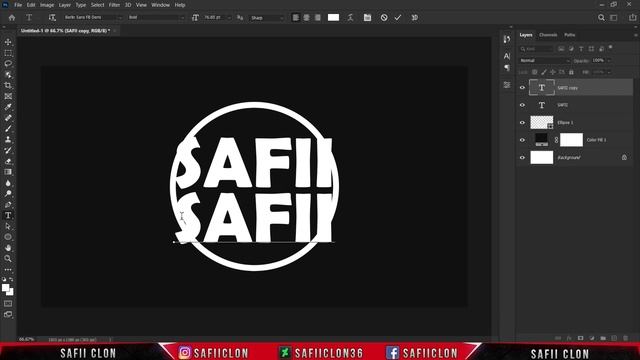Viewport: 640px width, 360px height.
Task: Open the font size dropdown
Action: (229, 18)
